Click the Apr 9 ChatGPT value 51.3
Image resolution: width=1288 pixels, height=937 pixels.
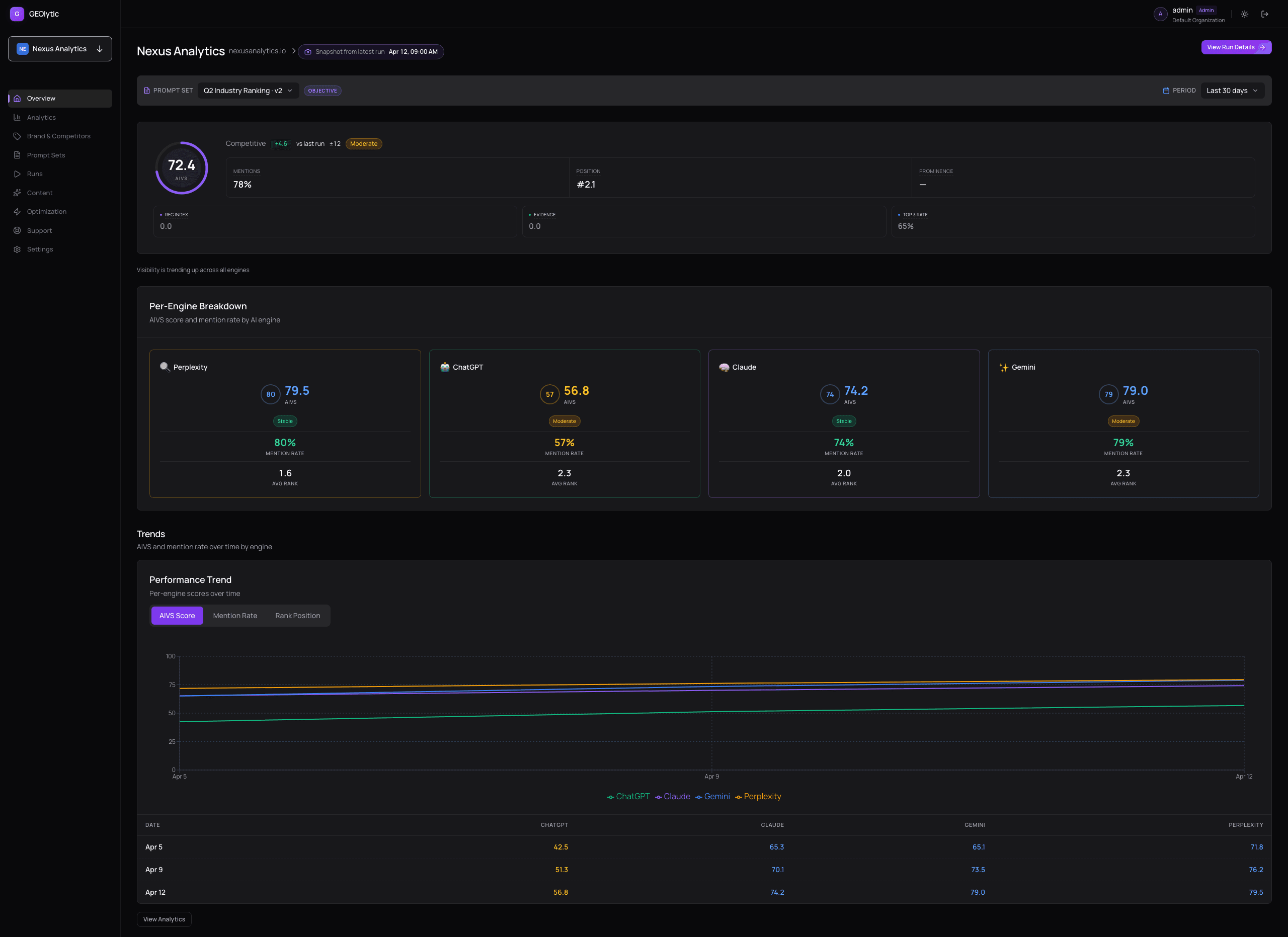tap(561, 870)
